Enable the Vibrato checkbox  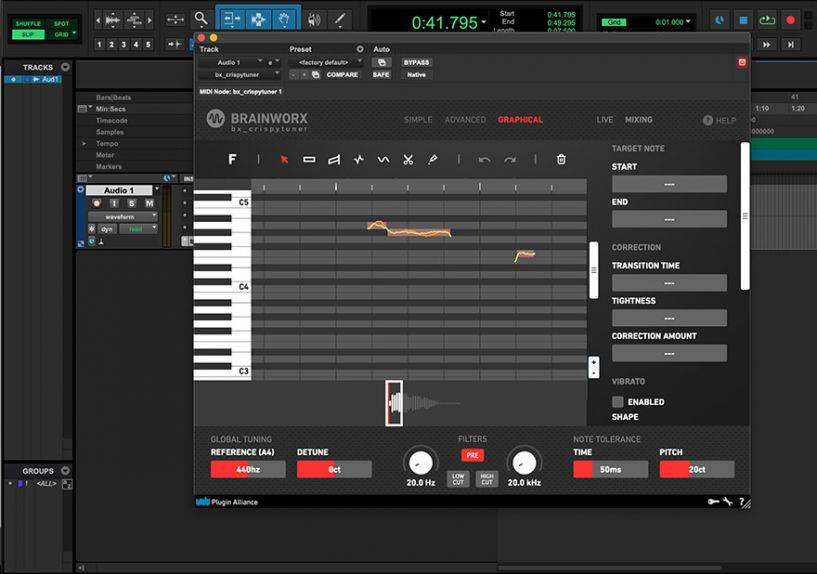click(x=618, y=402)
